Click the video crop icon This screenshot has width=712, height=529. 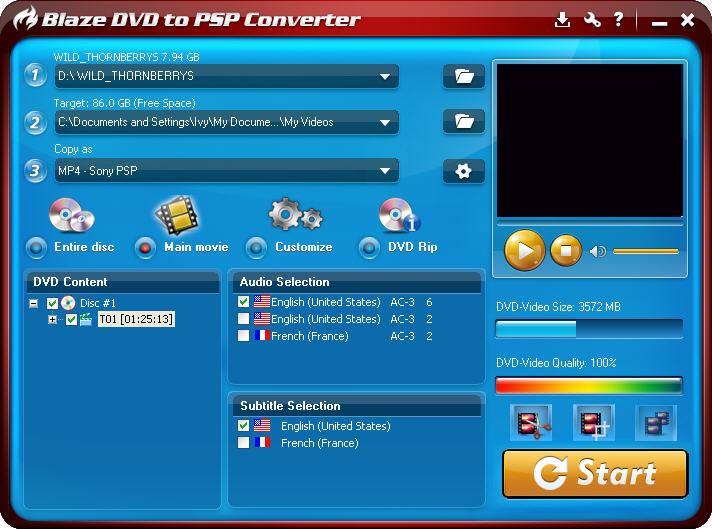(x=593, y=423)
